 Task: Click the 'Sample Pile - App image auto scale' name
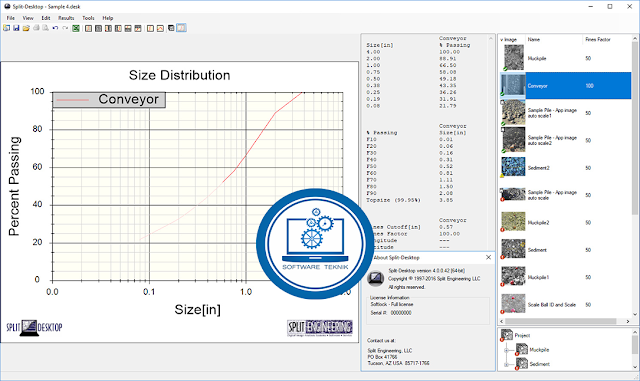point(552,195)
